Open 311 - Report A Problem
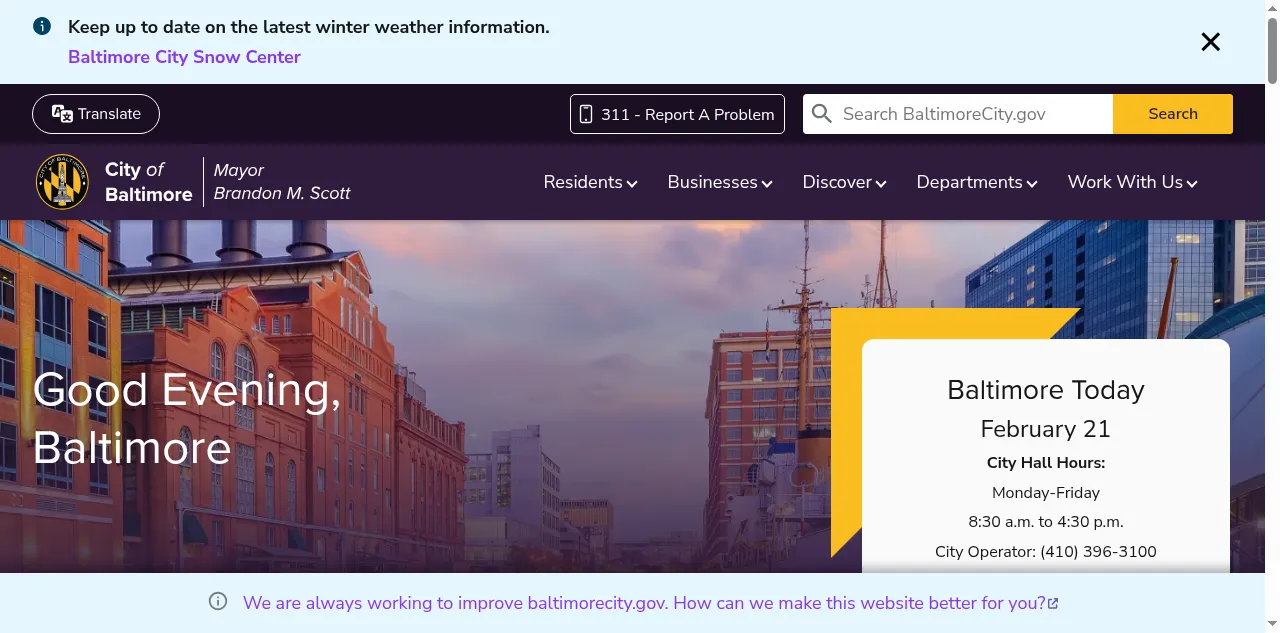The image size is (1280, 633). pyautogui.click(x=677, y=114)
